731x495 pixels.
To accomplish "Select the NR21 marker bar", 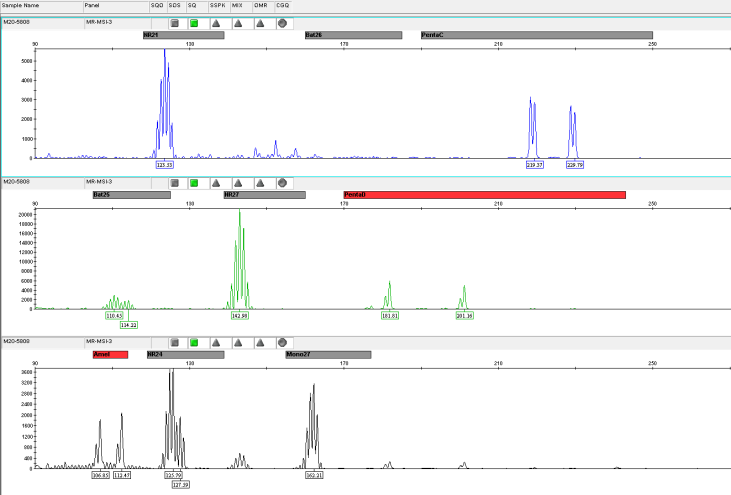I will click(x=183, y=35).
